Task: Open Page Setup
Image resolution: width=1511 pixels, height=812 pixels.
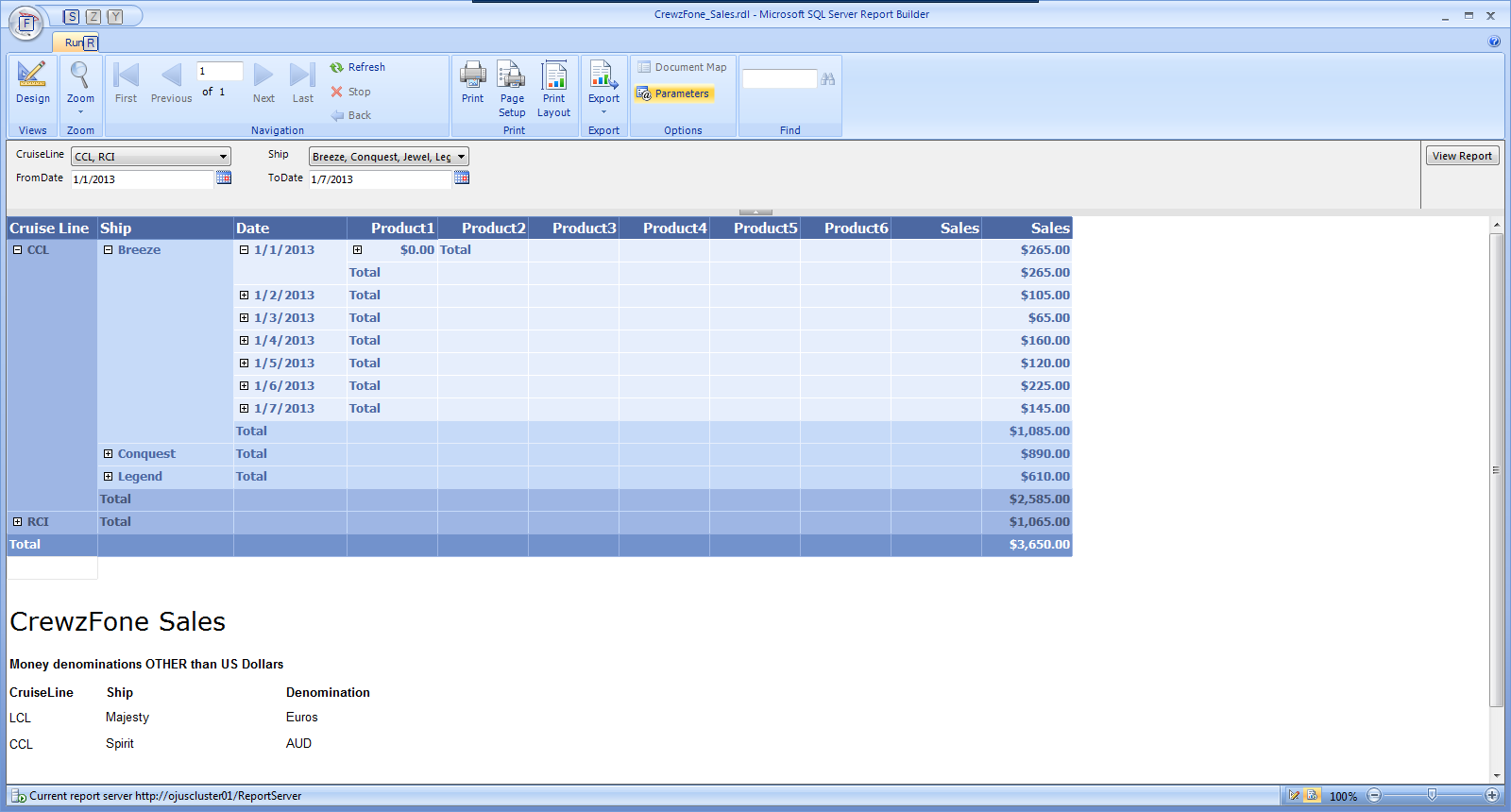Action: coord(512,89)
